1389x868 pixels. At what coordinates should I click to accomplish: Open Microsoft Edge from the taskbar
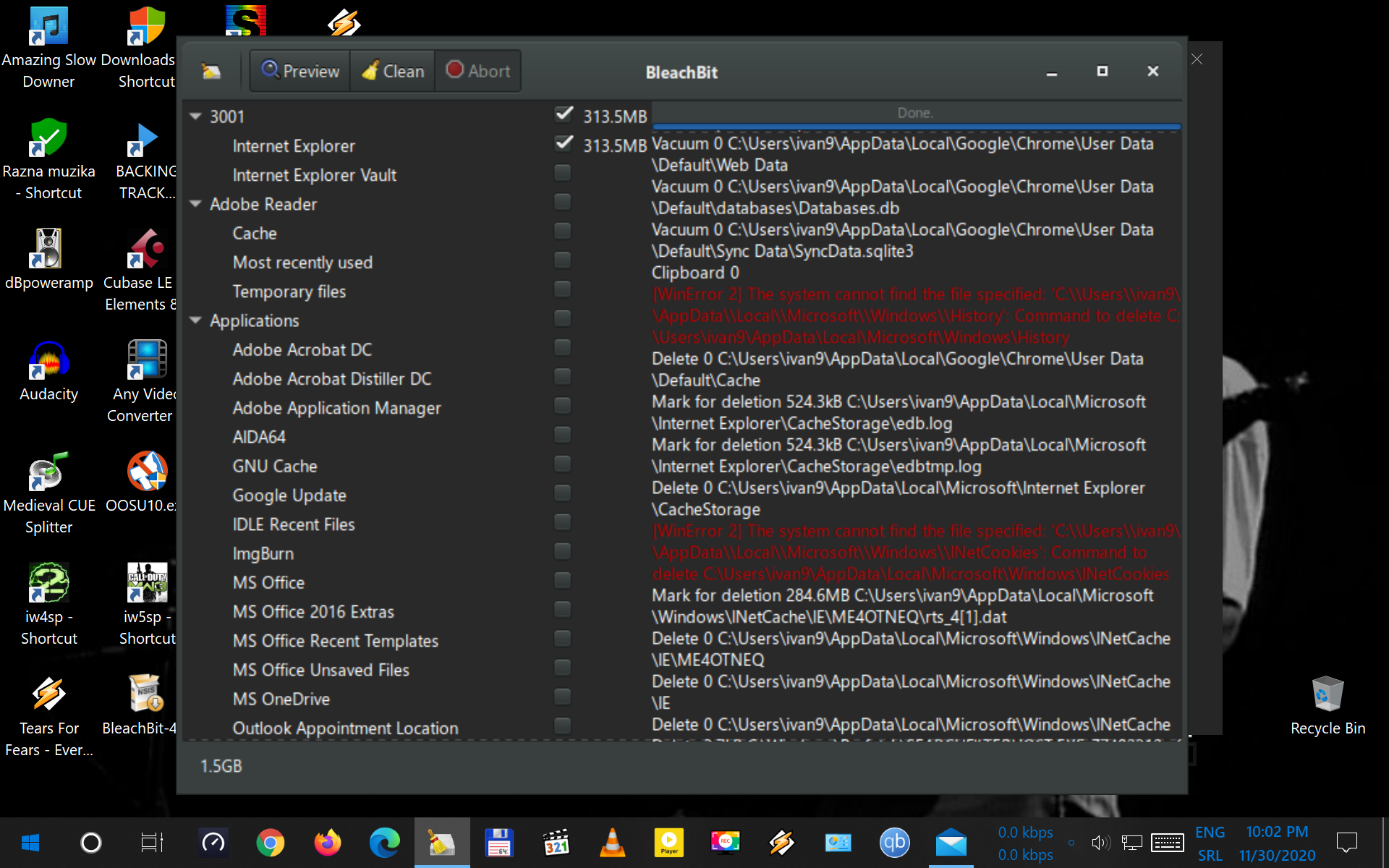tap(384, 842)
